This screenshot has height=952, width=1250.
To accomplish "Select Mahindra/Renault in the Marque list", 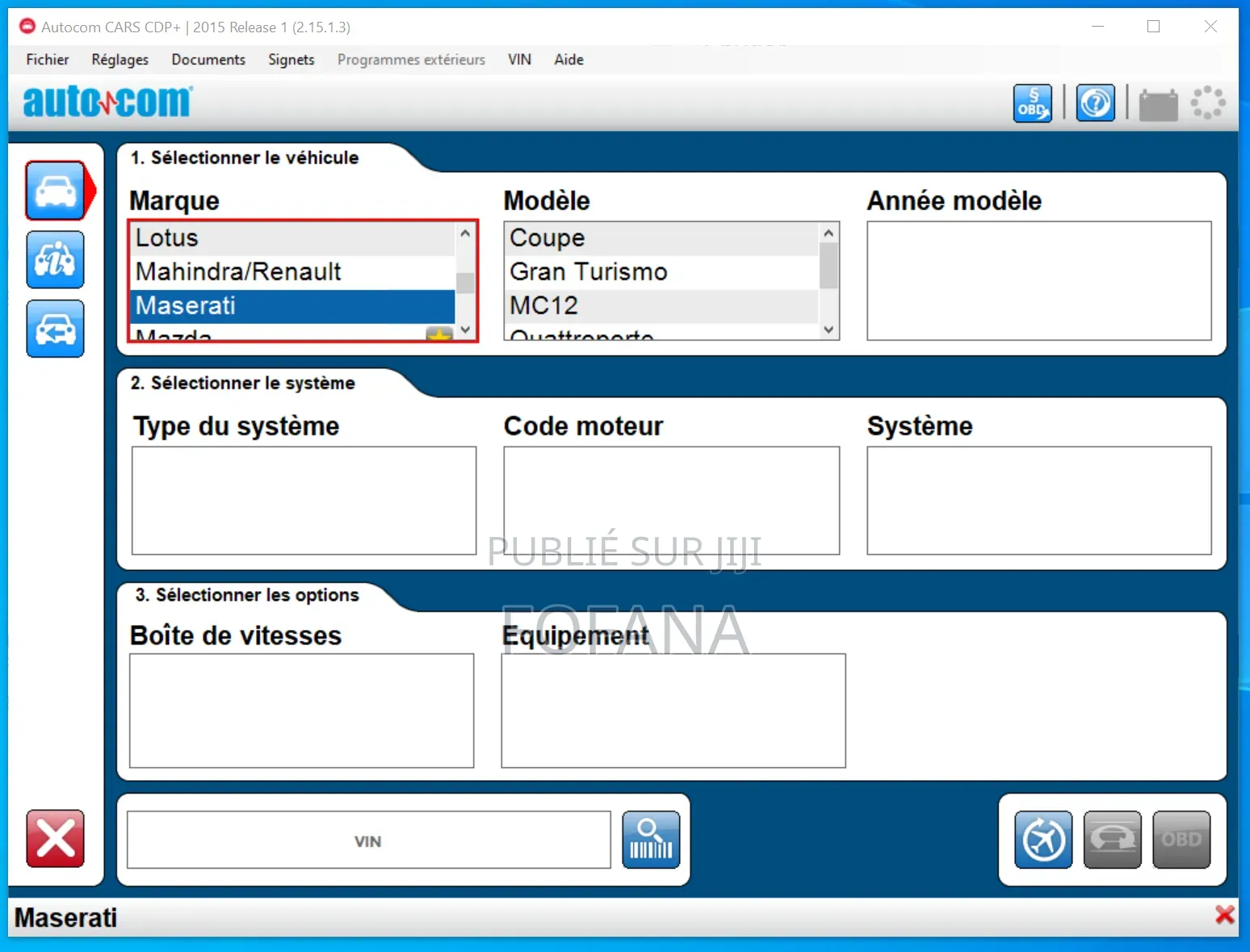I will pyautogui.click(x=293, y=272).
